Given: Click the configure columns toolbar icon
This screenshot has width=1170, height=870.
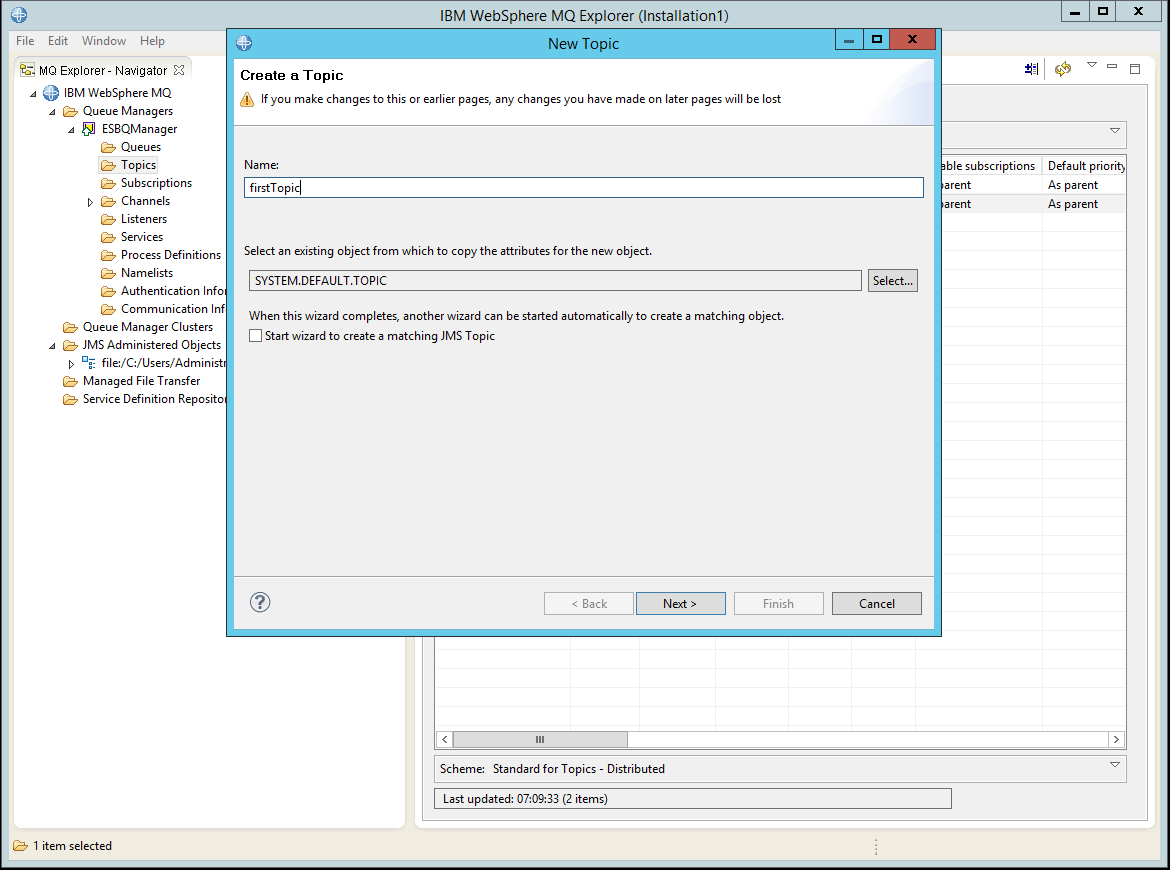Looking at the screenshot, I should click(x=1031, y=69).
